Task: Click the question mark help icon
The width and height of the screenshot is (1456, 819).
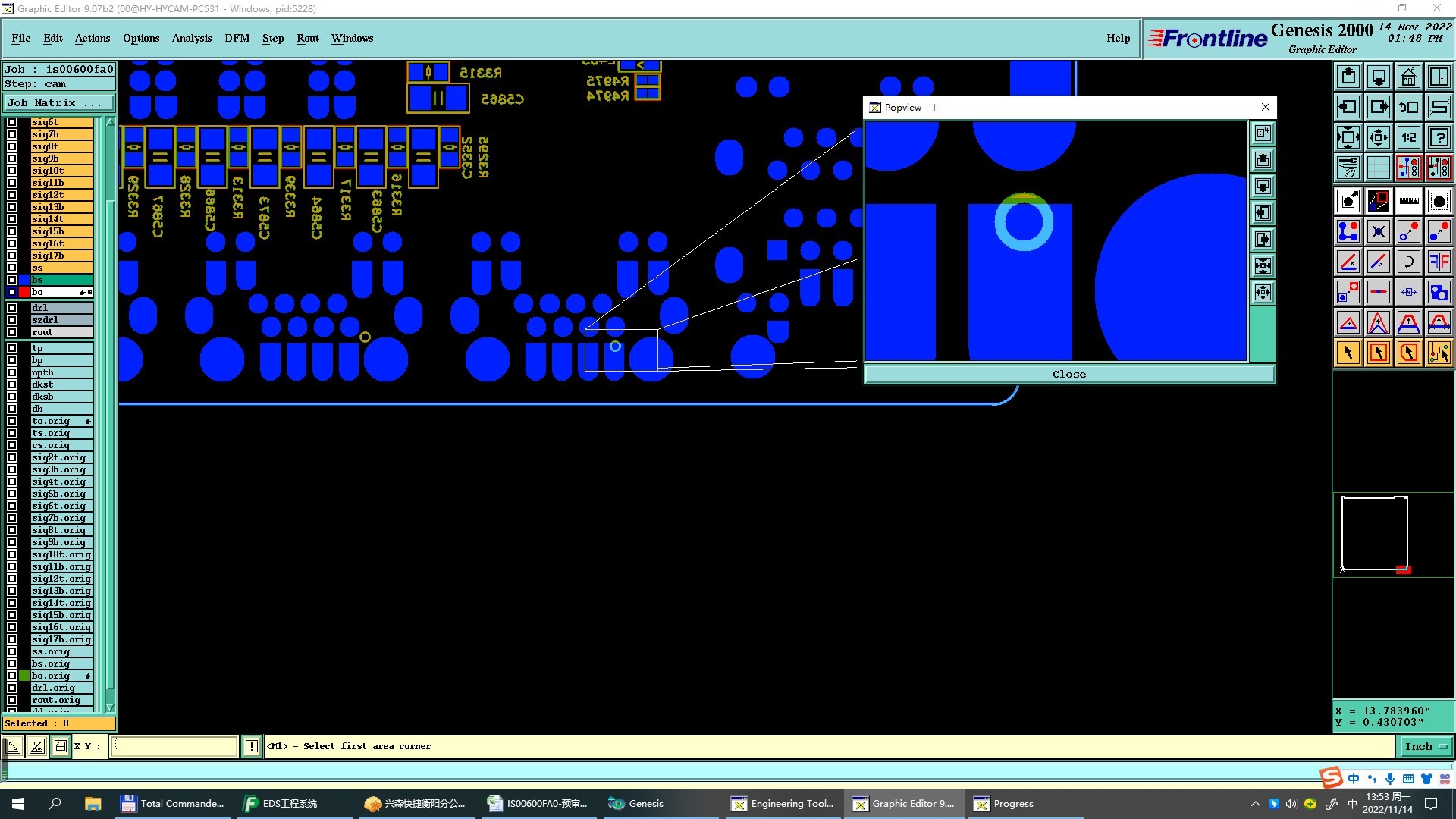Action: (x=1439, y=137)
